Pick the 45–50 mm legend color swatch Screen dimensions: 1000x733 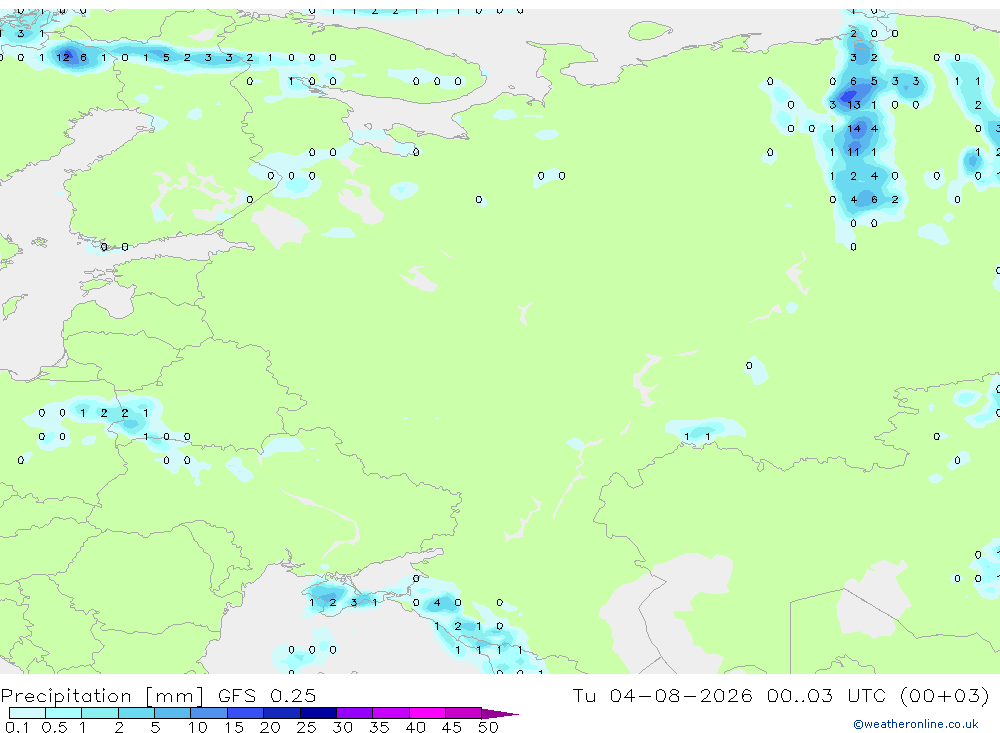[463, 713]
